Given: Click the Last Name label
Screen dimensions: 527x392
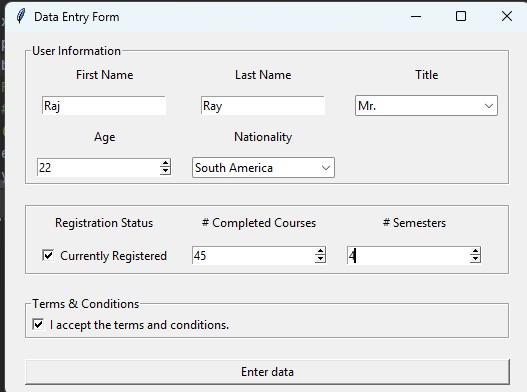Looking at the screenshot, I should pyautogui.click(x=263, y=75).
